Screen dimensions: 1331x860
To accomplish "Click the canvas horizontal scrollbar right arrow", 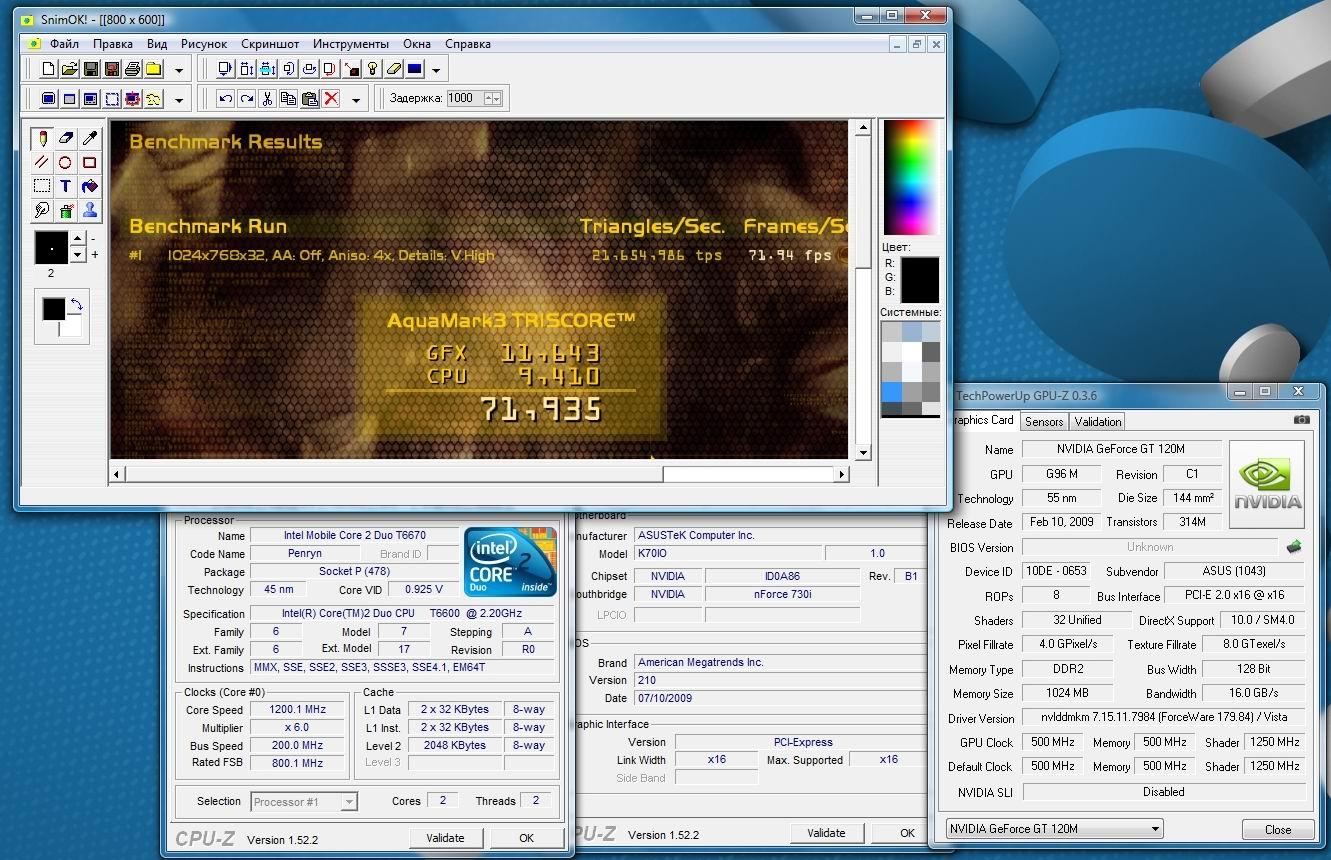I will tap(841, 474).
